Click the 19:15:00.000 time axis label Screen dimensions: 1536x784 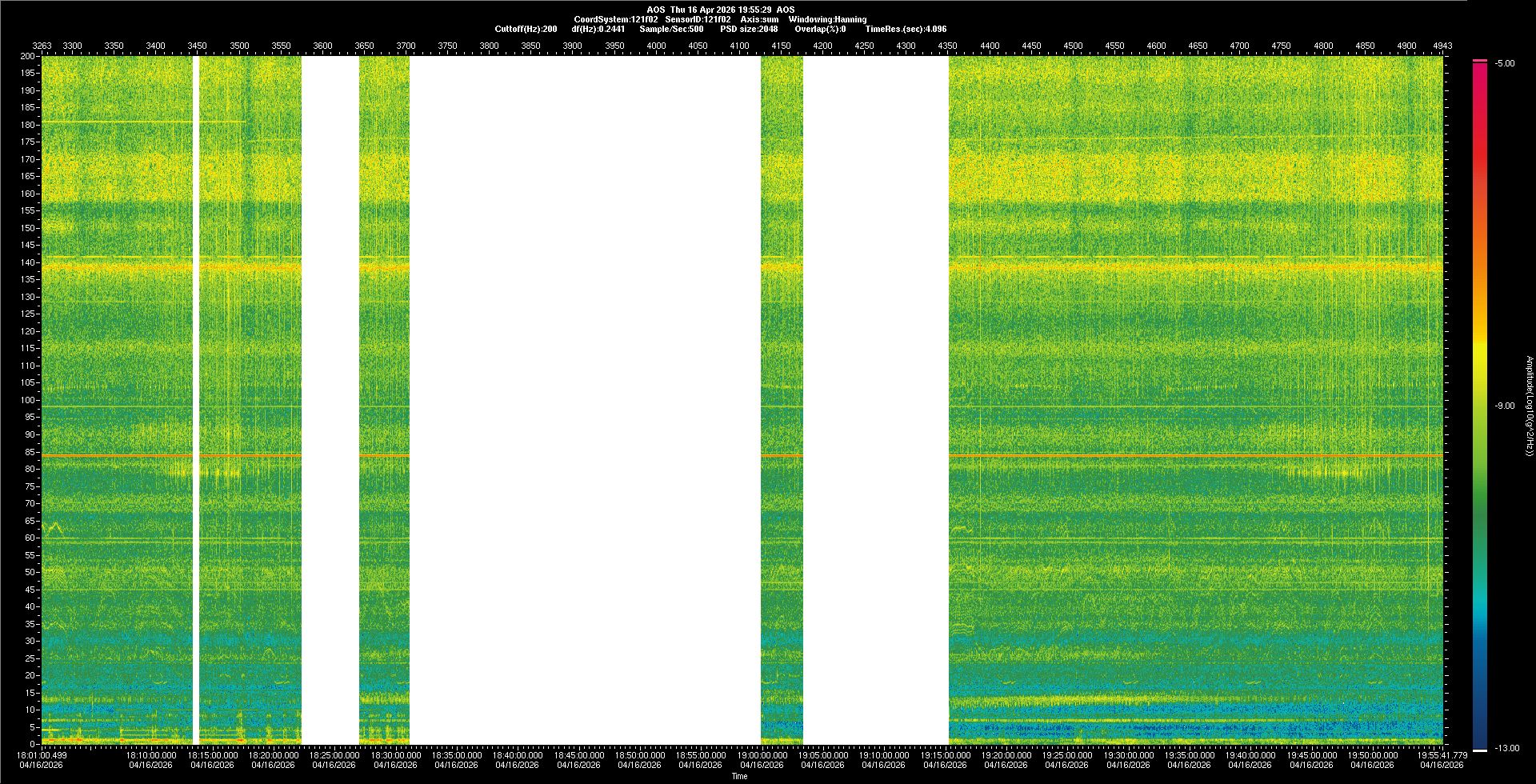pos(945,755)
